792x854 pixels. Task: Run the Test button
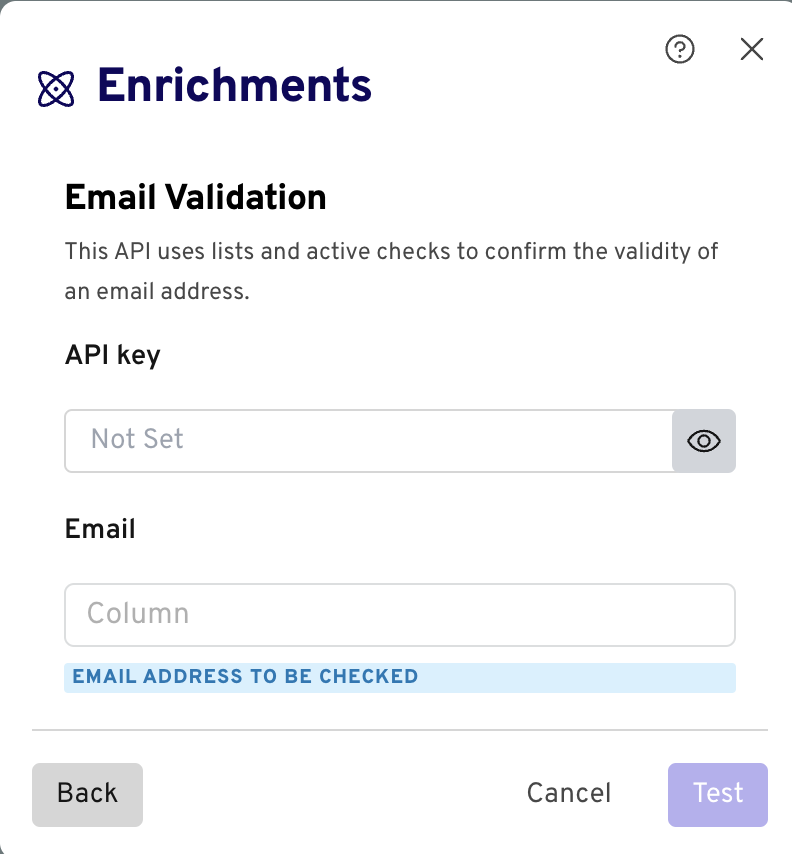pos(717,793)
